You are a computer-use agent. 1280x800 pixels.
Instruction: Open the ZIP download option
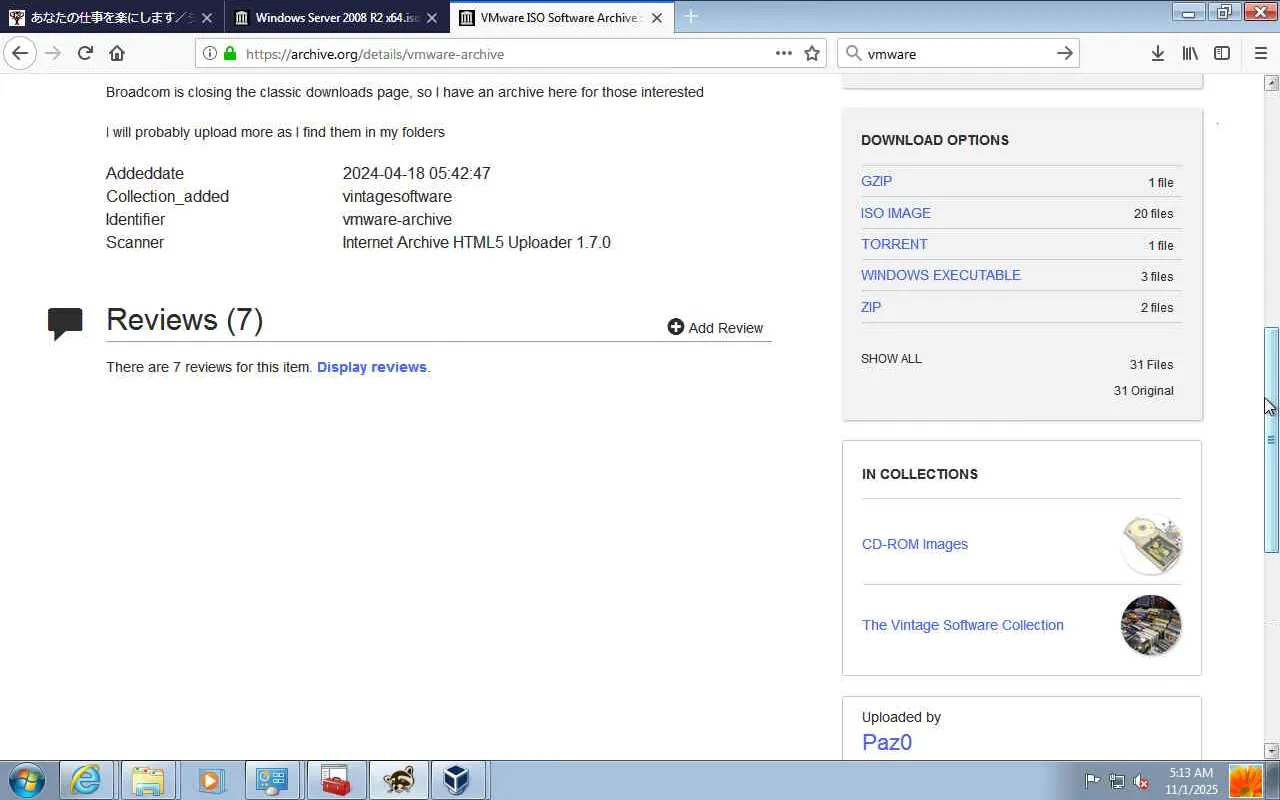[x=871, y=307]
